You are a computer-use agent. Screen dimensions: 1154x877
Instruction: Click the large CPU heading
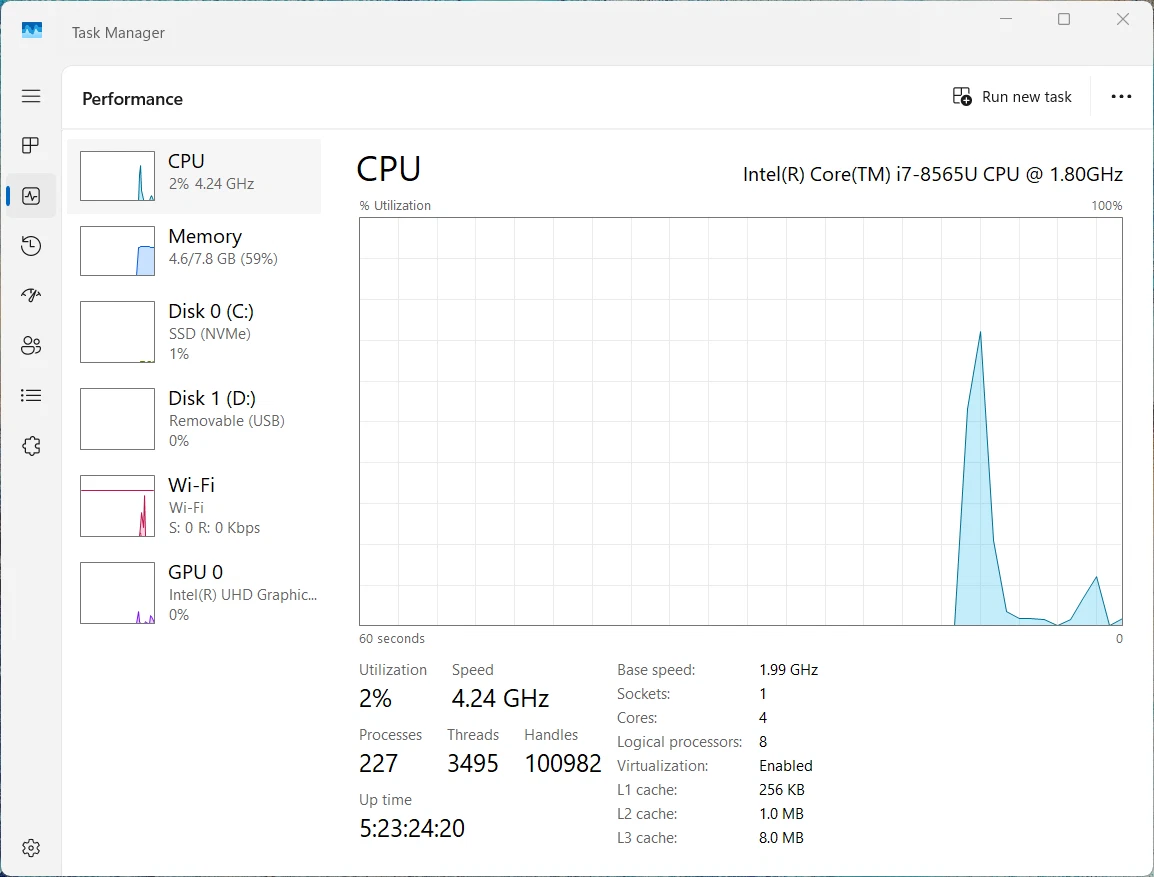coord(389,169)
